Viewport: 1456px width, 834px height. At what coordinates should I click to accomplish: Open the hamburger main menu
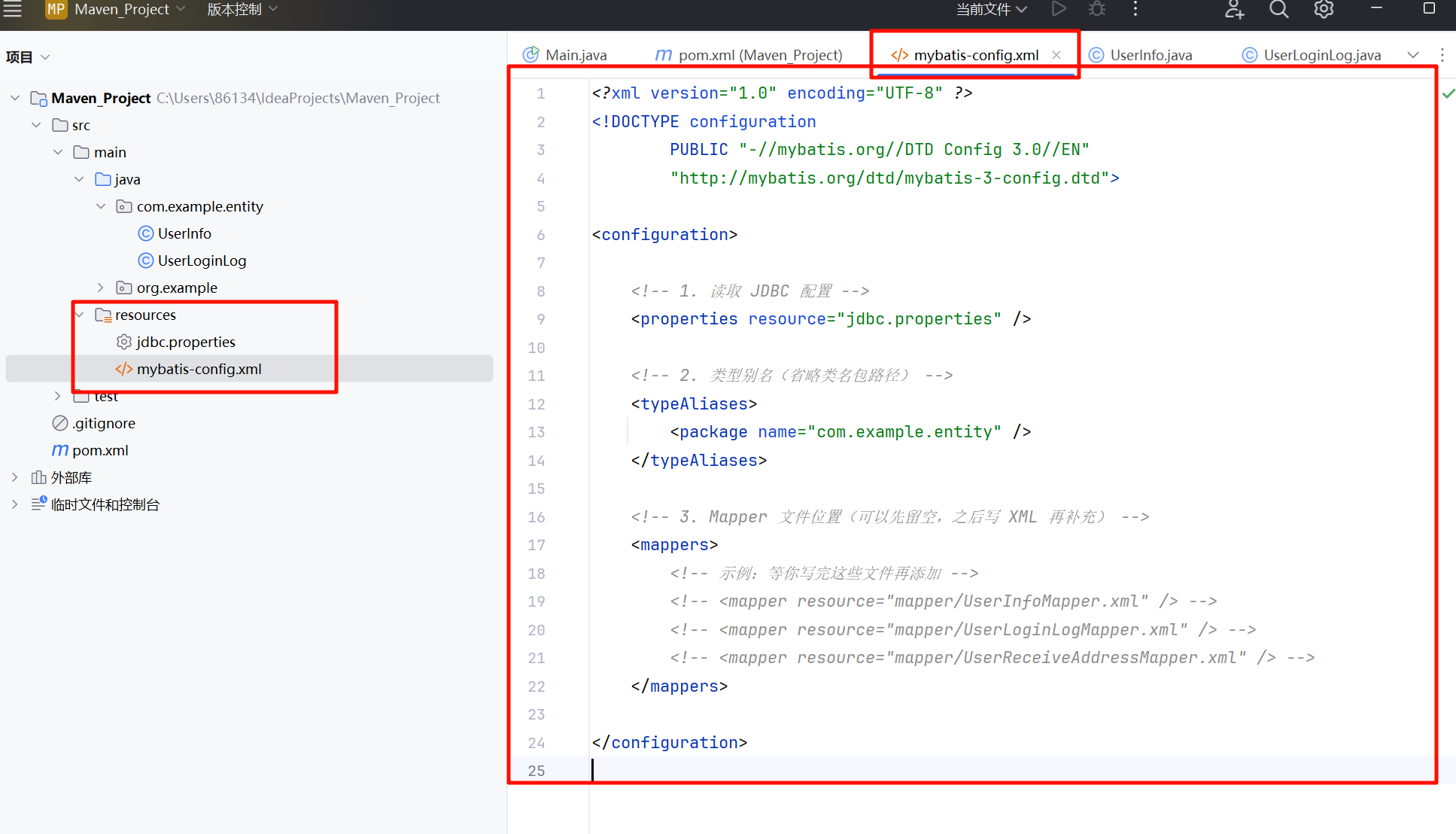coord(13,9)
